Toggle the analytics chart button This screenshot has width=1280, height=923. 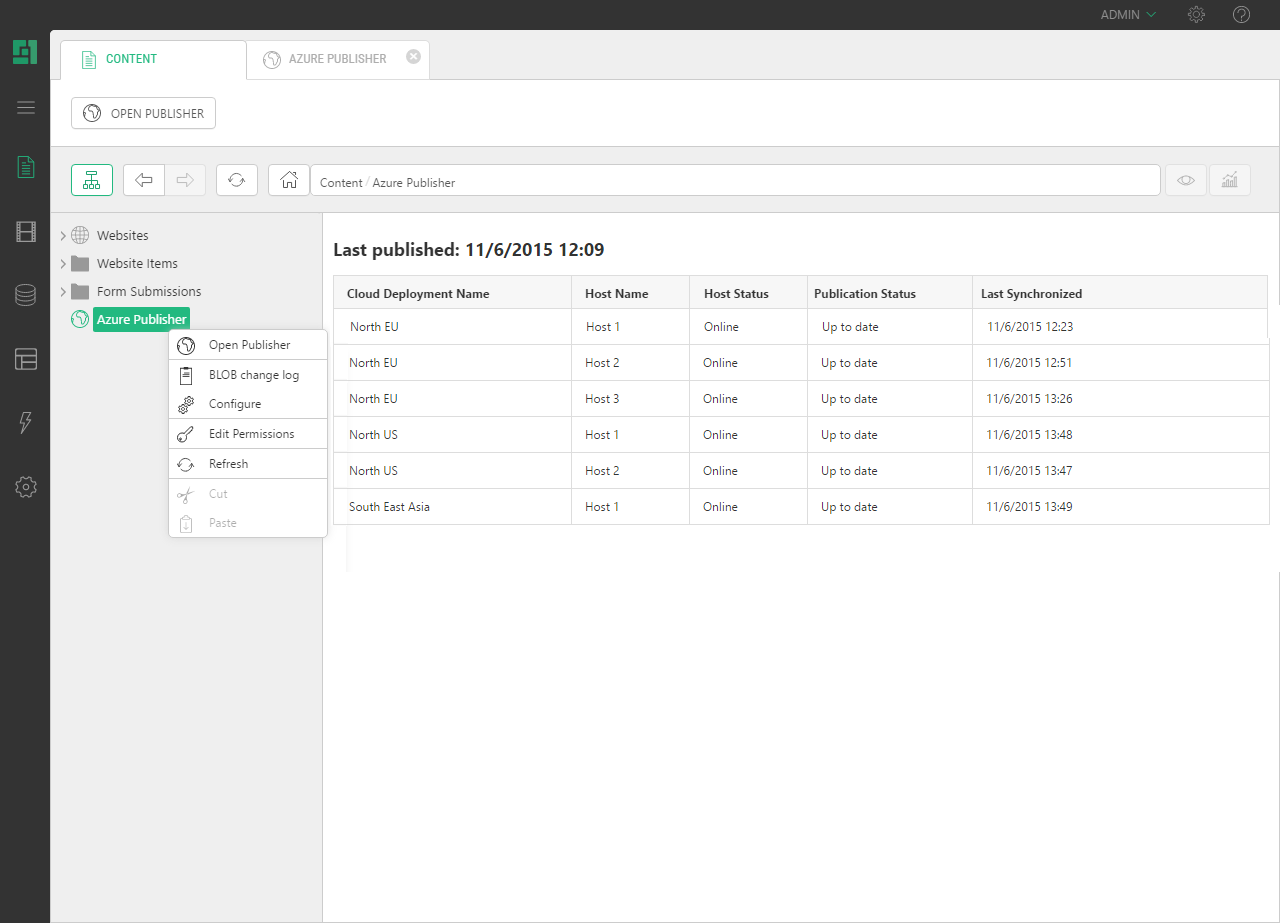click(1230, 180)
